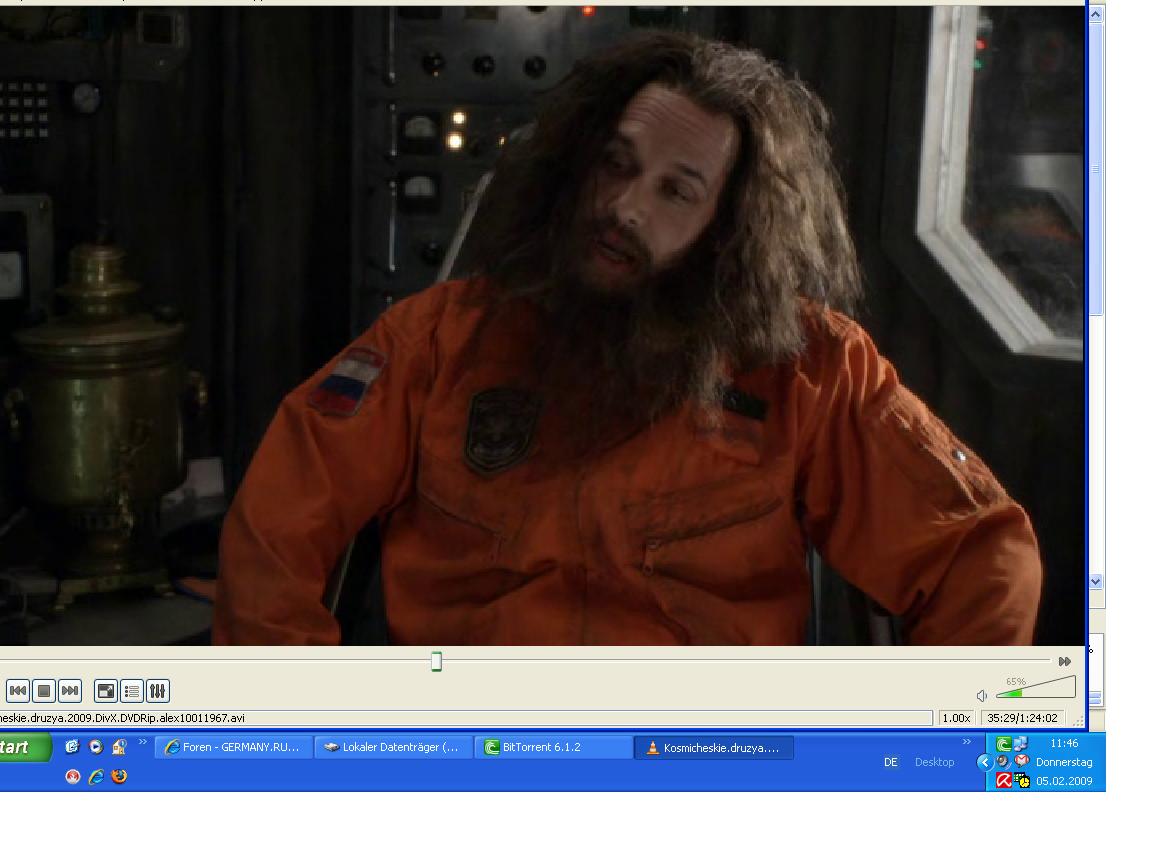Click the background window scrollbar up arrow
1152x864 pixels.
point(1095,15)
